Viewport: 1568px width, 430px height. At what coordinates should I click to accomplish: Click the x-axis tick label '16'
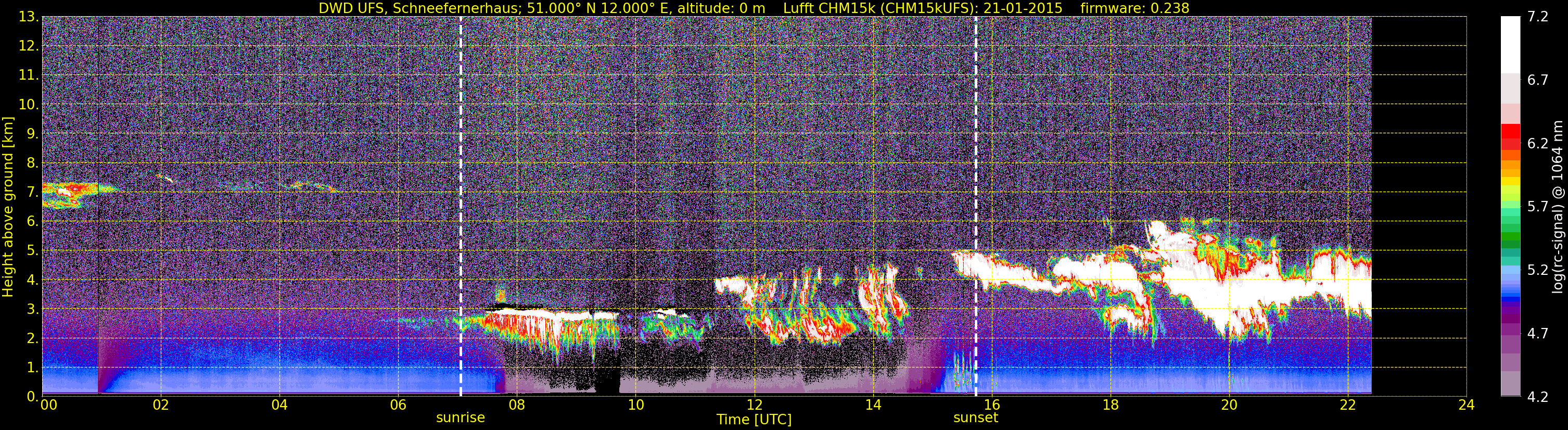[991, 405]
